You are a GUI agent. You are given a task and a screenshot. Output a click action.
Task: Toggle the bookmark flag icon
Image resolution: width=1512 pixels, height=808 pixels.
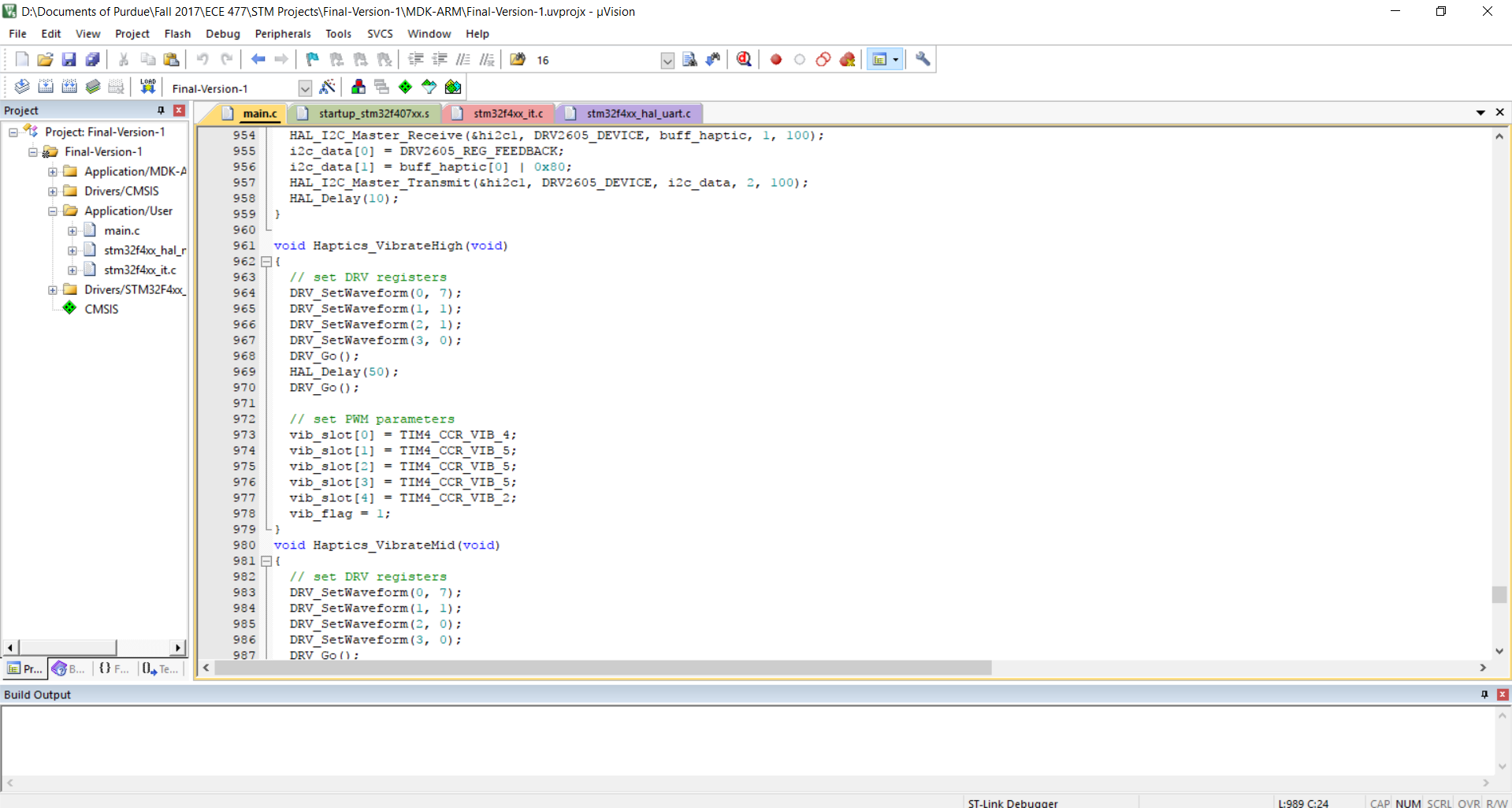coord(312,59)
